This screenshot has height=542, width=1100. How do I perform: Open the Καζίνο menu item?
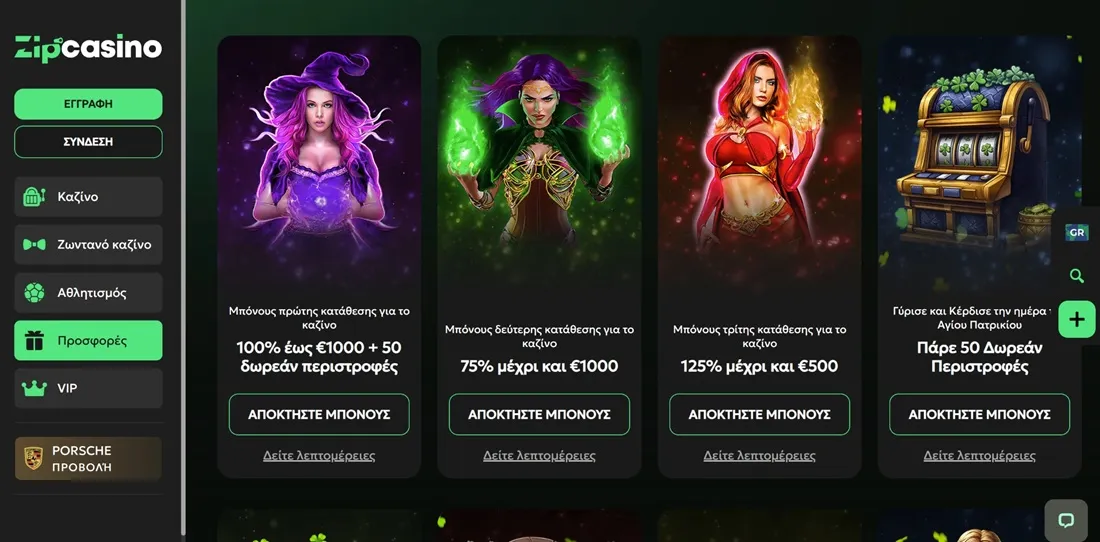88,197
